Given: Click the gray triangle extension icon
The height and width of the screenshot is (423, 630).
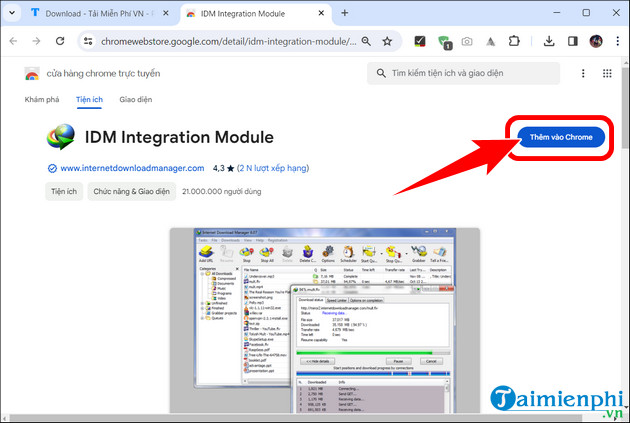Looking at the screenshot, I should pyautogui.click(x=490, y=41).
